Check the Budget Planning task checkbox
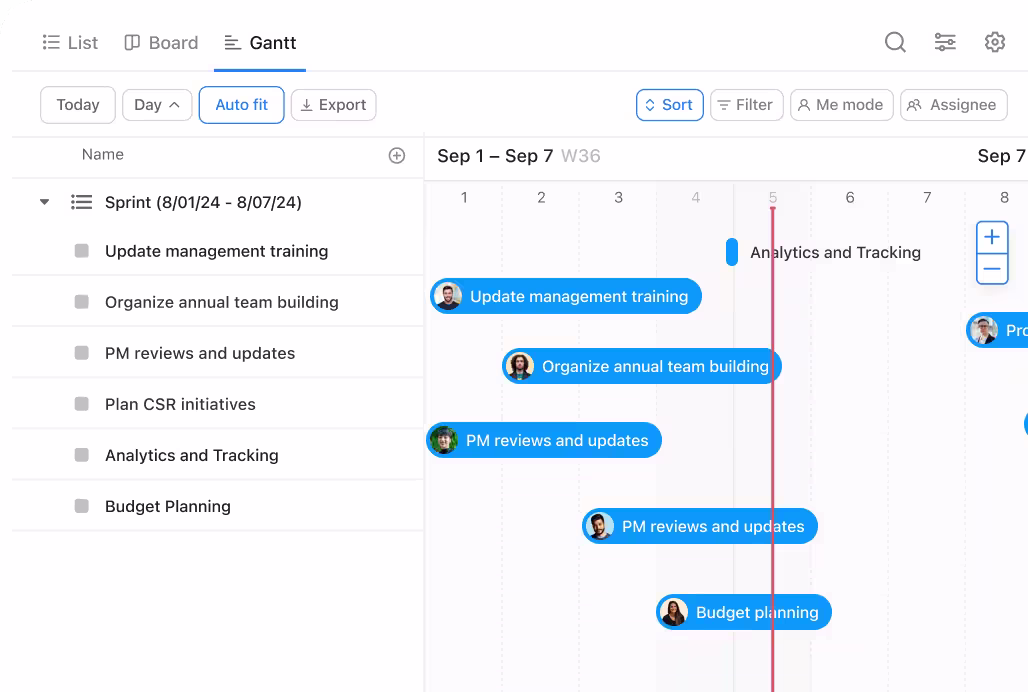The height and width of the screenshot is (692, 1028). pos(80,506)
